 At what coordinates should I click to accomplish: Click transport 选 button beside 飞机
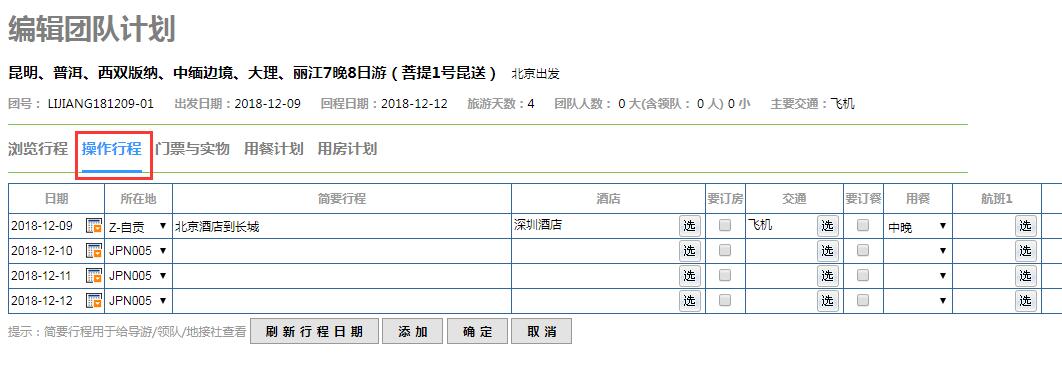(x=828, y=226)
